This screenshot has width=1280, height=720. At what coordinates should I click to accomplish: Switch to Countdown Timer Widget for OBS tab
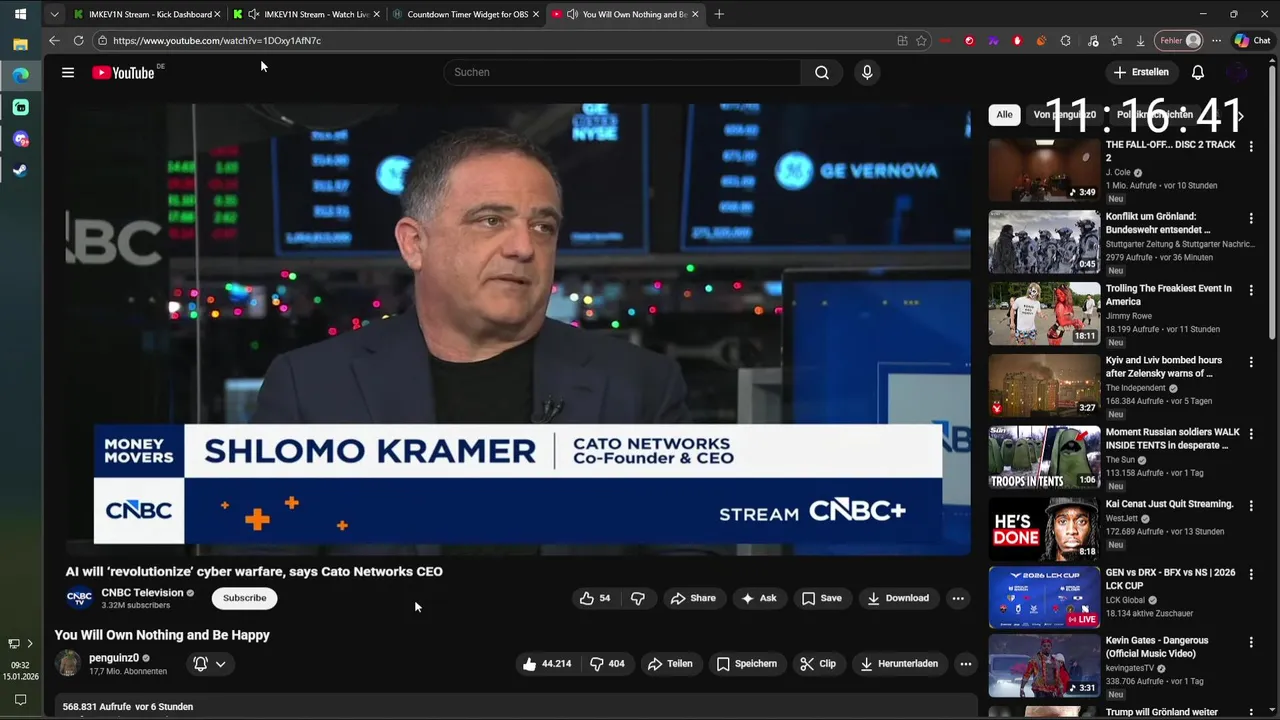click(x=465, y=14)
